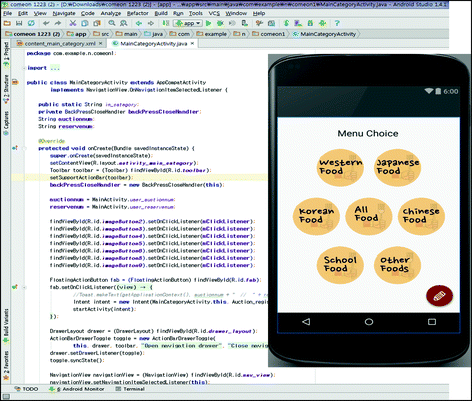Click the Replace magnifier icon

(124, 23)
